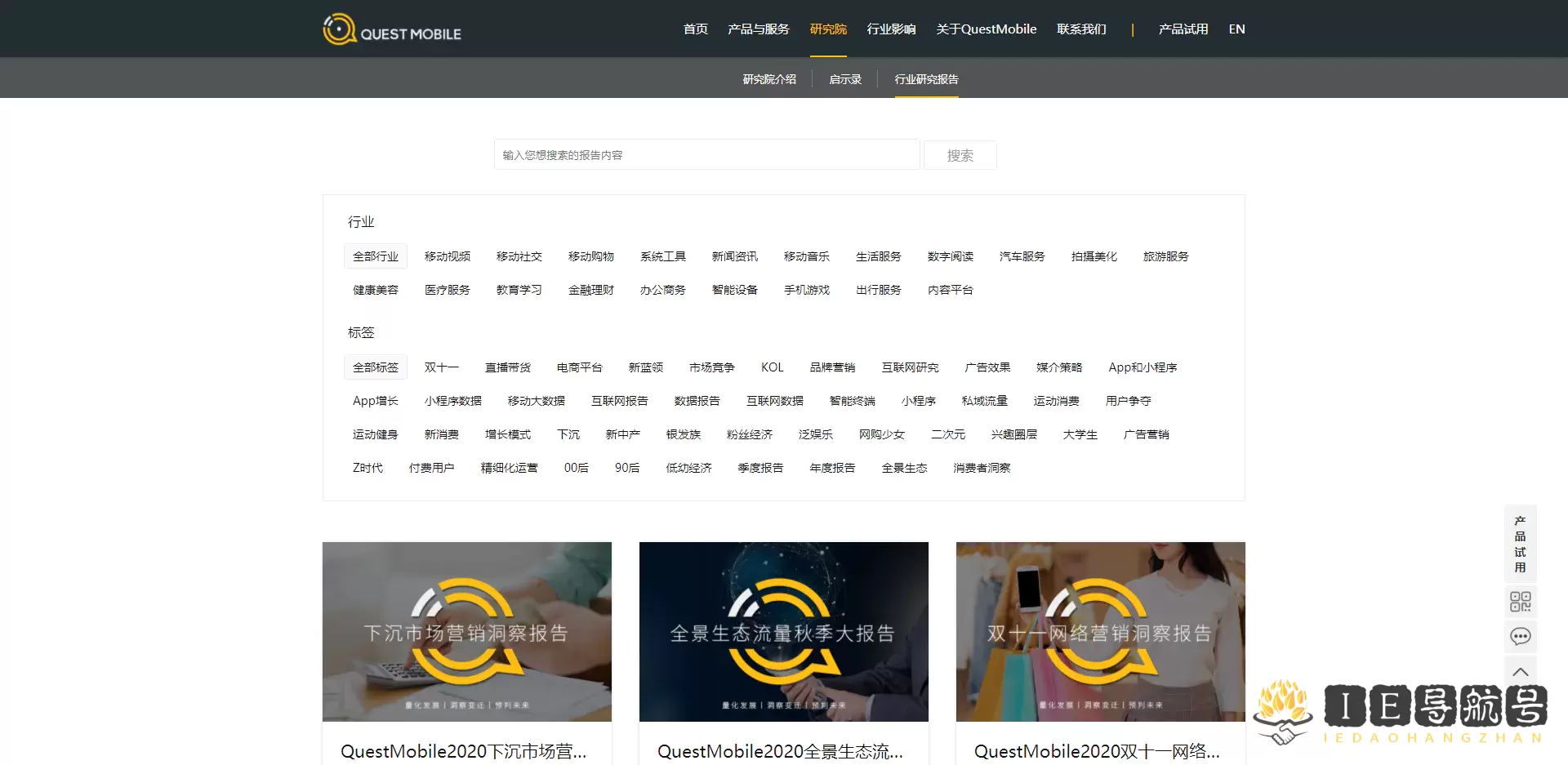
Task: Open QuestMobile2020全景生态流... report title
Action: pos(781,751)
